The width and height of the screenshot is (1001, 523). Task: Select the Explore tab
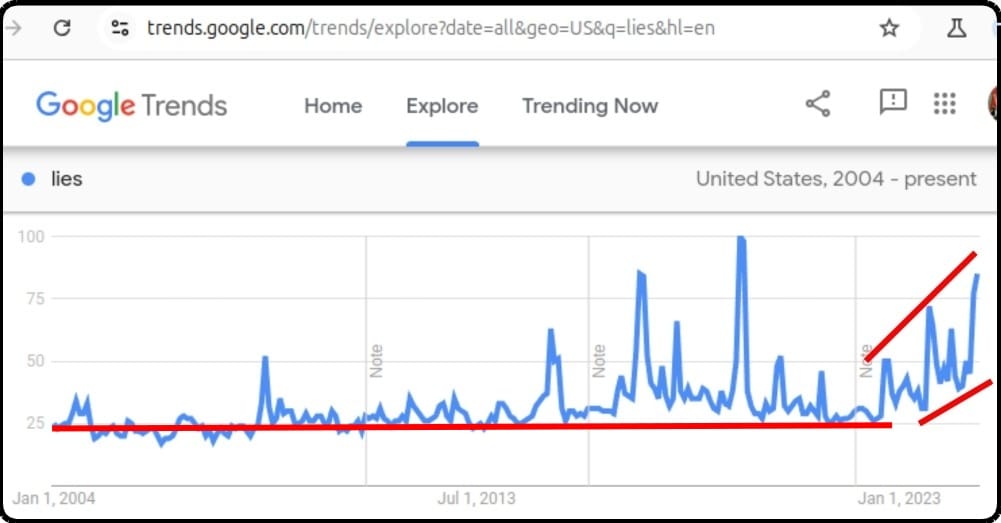[x=442, y=106]
